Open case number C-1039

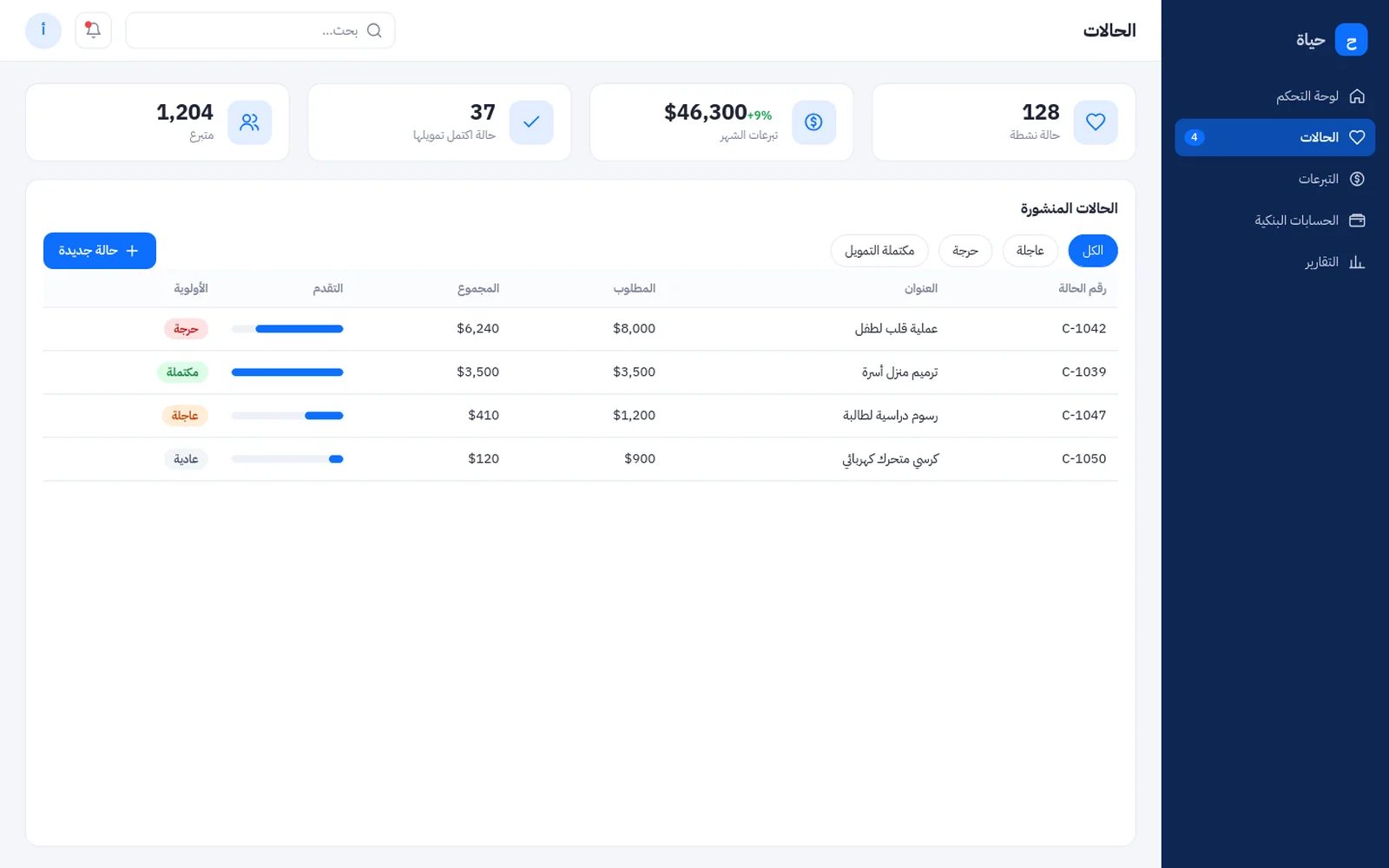[1084, 372]
